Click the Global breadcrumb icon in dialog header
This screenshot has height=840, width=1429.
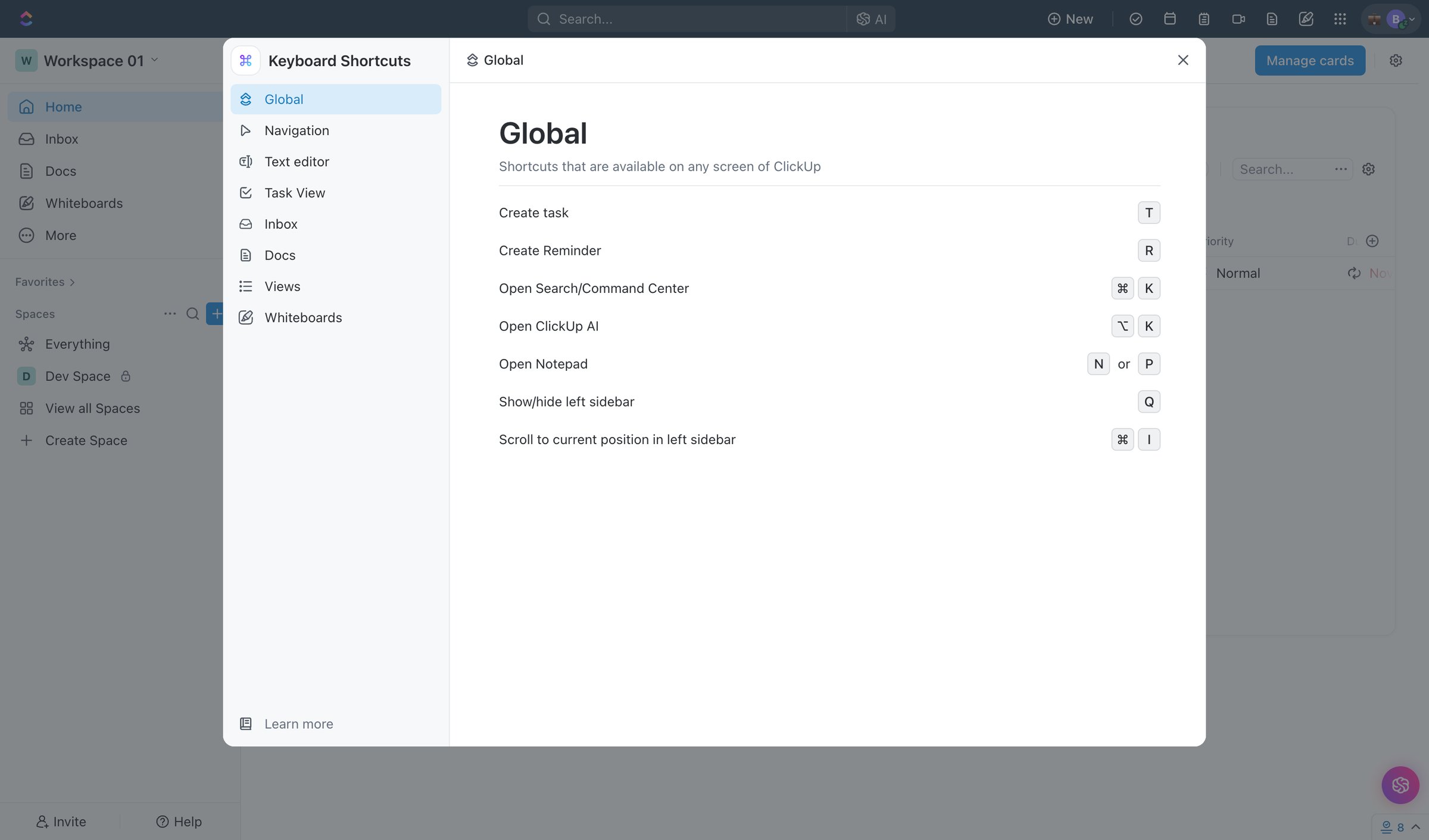[x=472, y=60]
